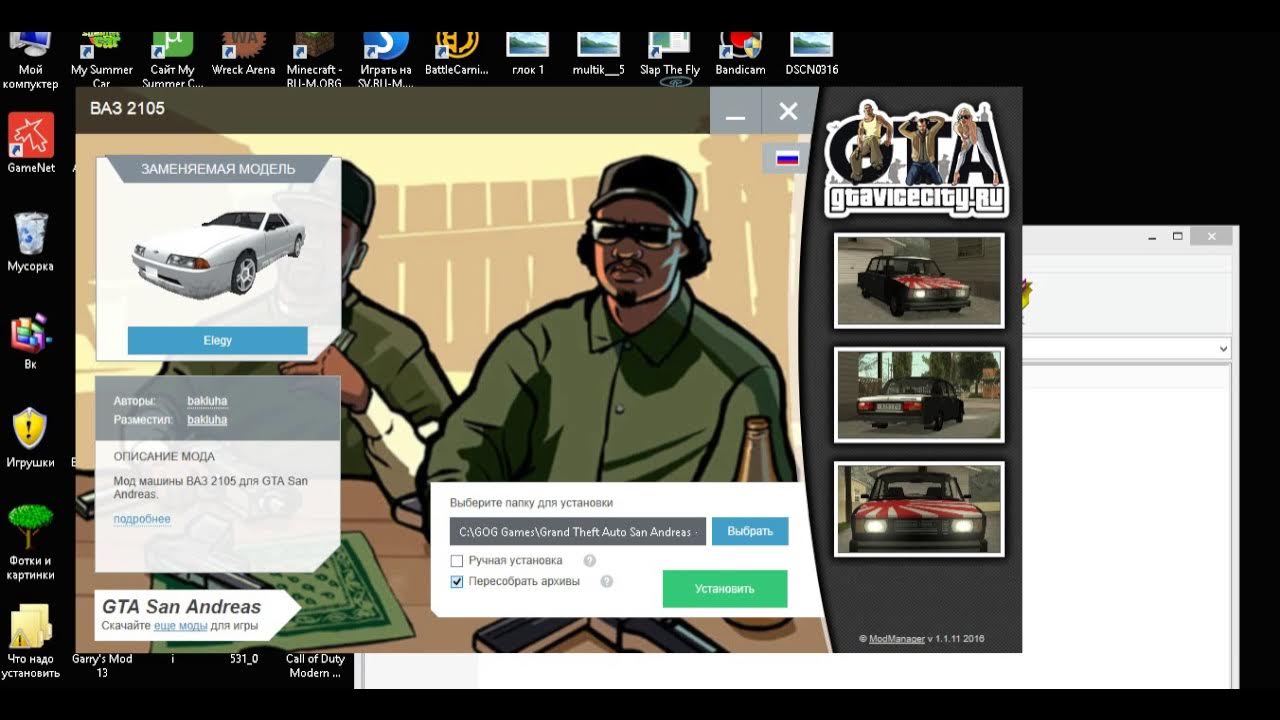Image resolution: width=1280 pixels, height=720 pixels.
Task: View the second VAZ 2105 rear screenshot
Action: (919, 395)
